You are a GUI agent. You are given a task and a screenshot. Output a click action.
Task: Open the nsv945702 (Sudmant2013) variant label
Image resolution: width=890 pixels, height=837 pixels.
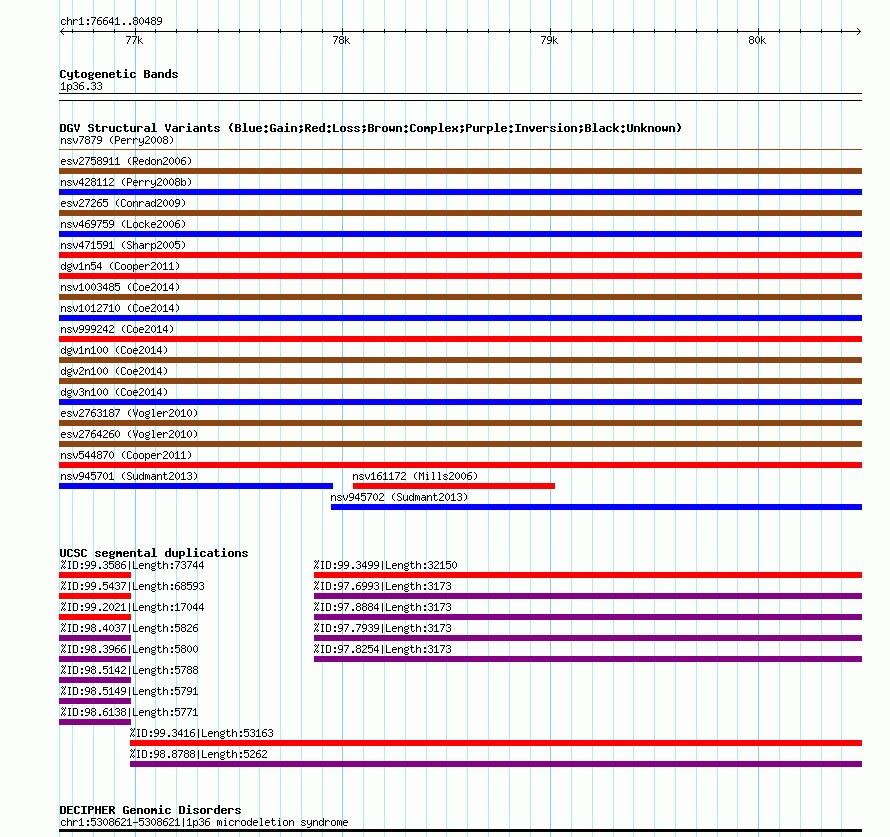point(399,497)
